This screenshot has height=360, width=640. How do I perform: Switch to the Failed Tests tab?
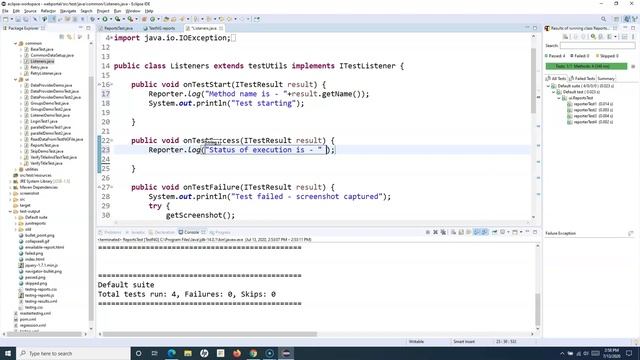click(582, 78)
